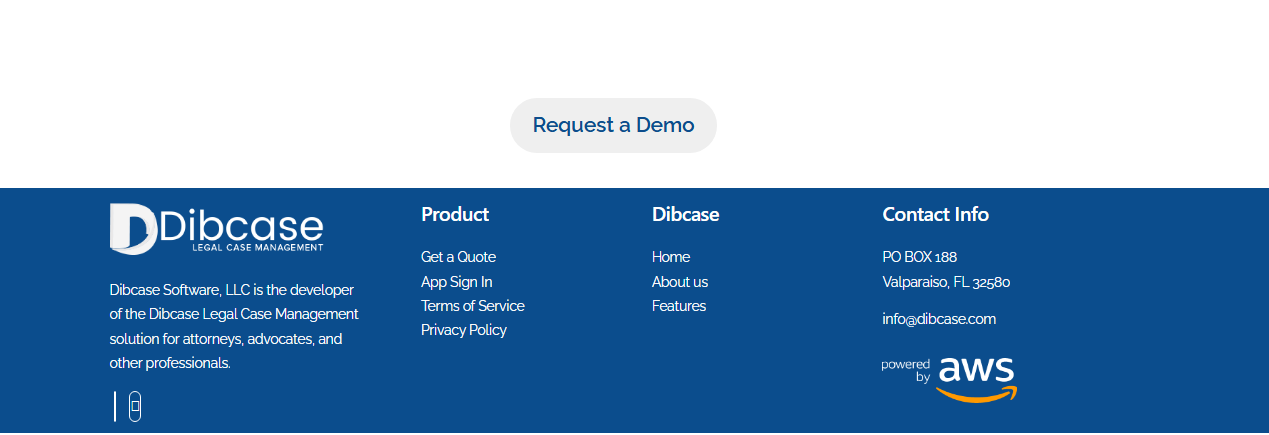Click the powered by AWS logo
Viewport: 1269px width, 435px height.
click(x=949, y=379)
